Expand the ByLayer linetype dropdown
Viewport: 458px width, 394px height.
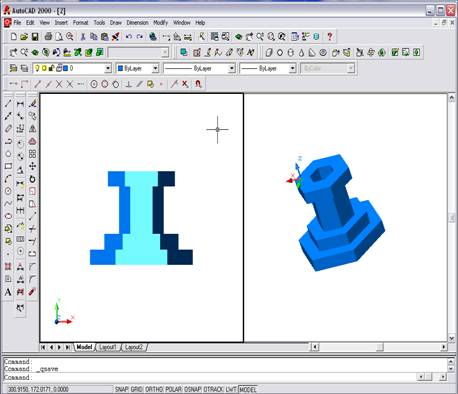coord(231,69)
